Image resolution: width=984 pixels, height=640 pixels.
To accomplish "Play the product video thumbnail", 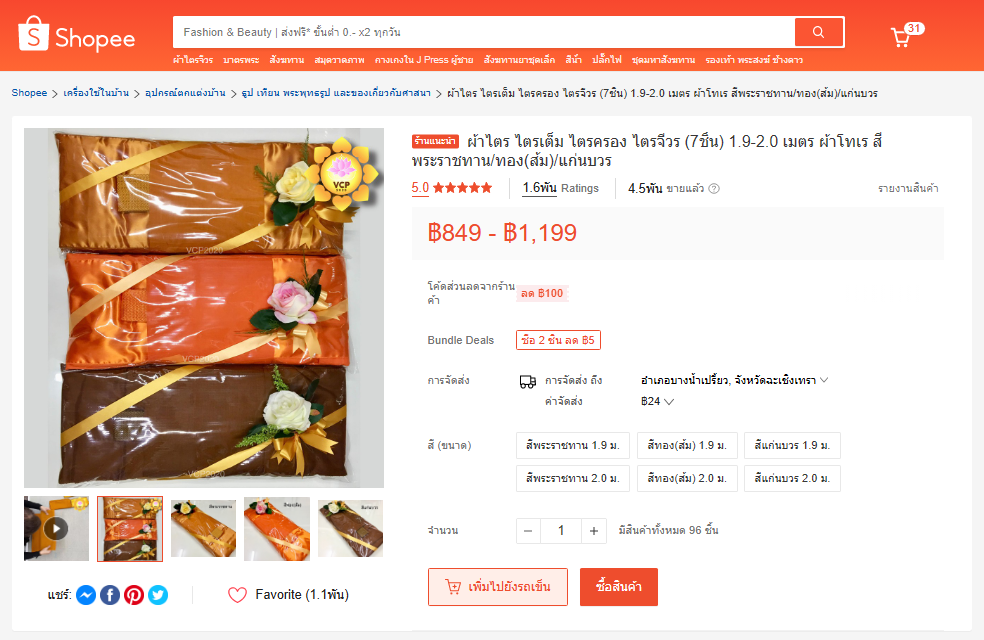I will 56,528.
